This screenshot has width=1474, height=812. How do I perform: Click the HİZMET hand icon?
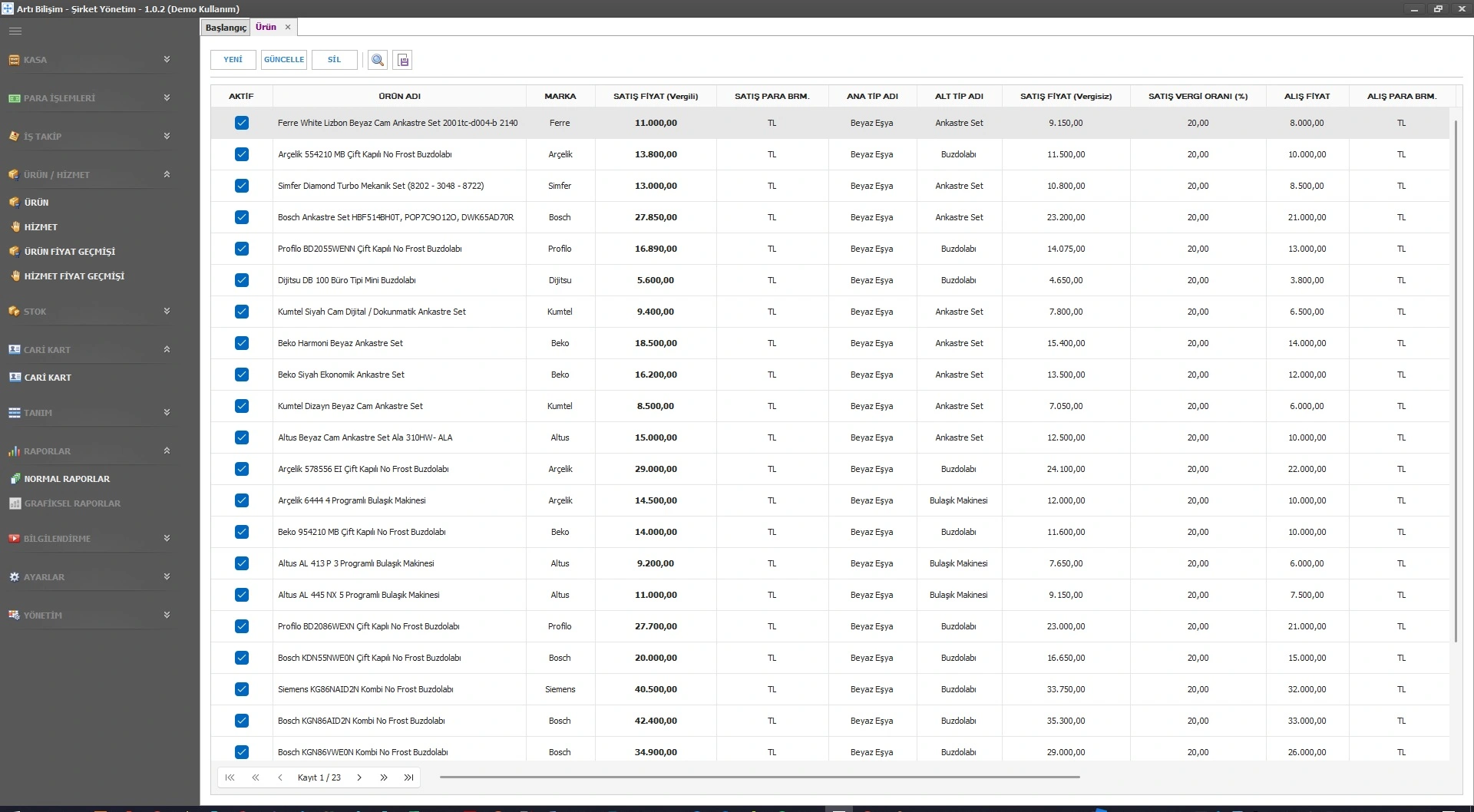(x=15, y=227)
